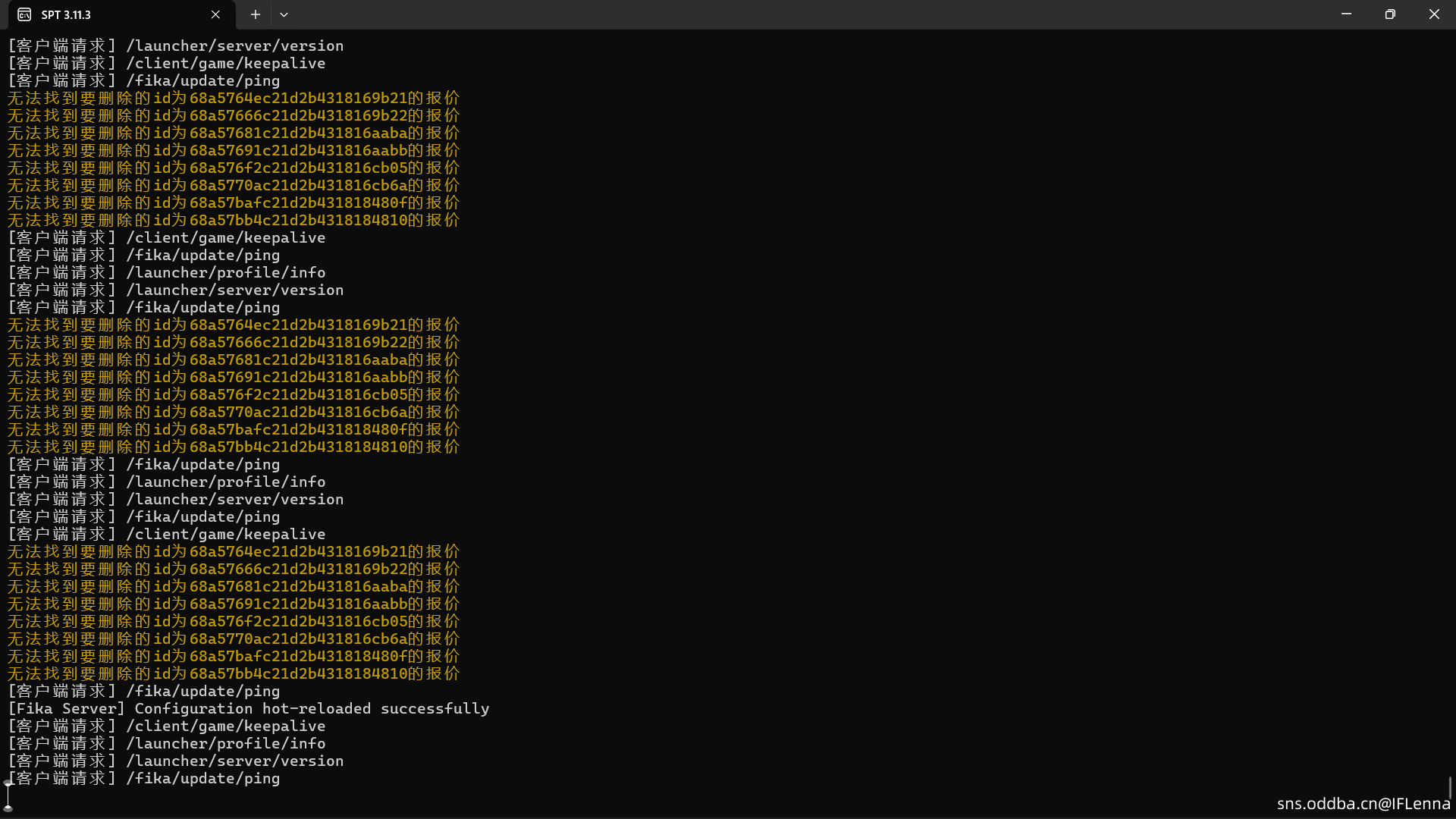Close the SPT 3.11.3 tab
1456x819 pixels.
click(x=215, y=14)
